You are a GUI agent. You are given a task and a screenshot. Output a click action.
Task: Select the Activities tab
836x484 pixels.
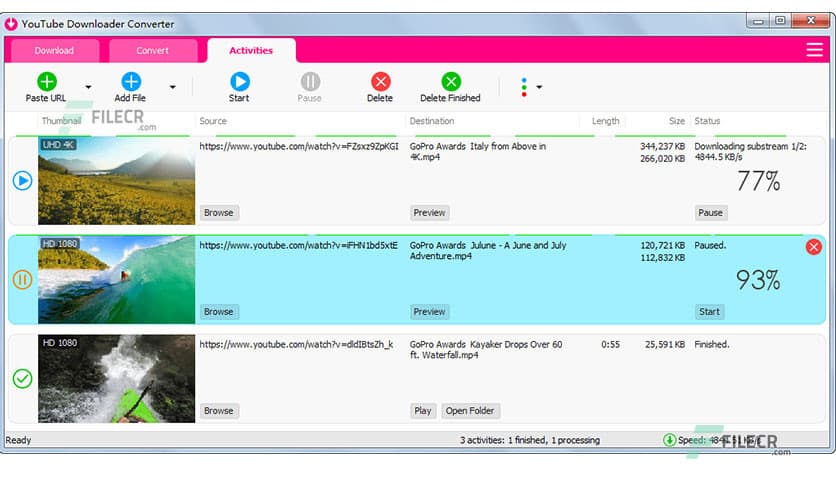click(x=251, y=51)
